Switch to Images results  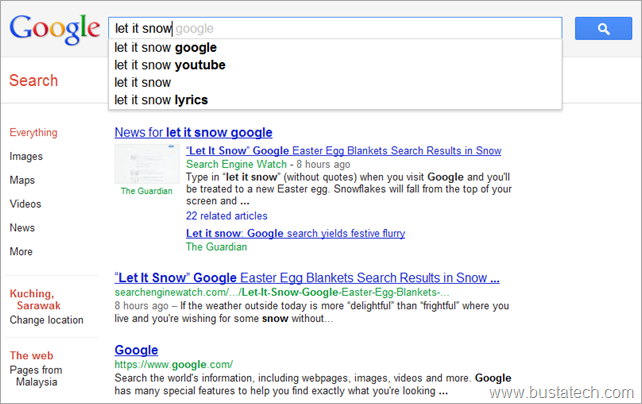click(26, 156)
